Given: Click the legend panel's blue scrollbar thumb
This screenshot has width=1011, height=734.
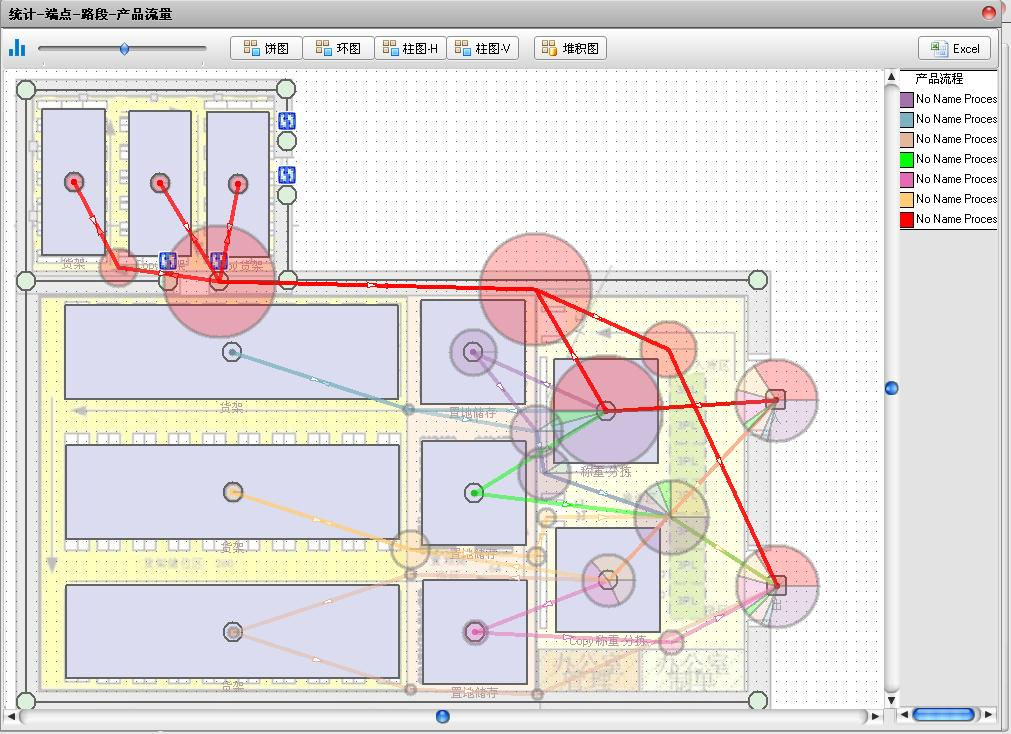Looking at the screenshot, I should [943, 714].
